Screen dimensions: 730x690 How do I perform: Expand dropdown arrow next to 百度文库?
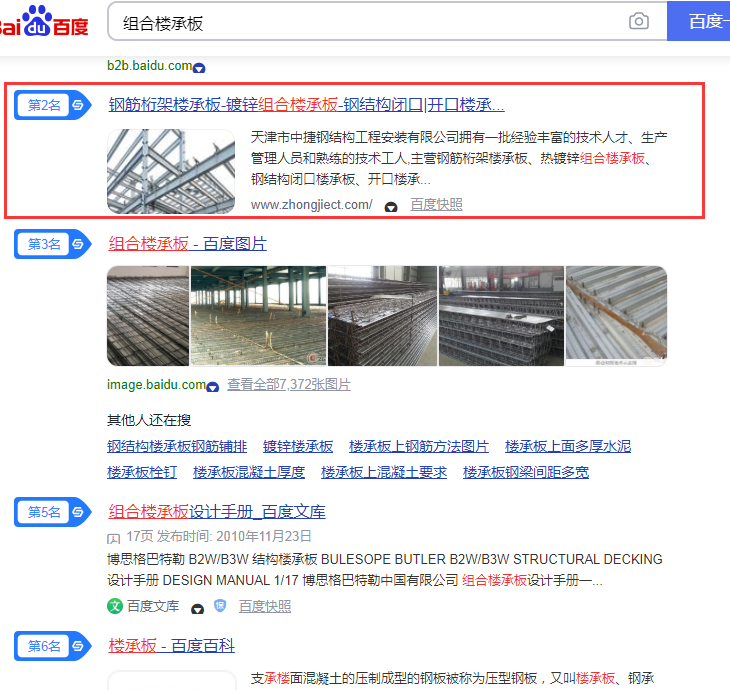pyautogui.click(x=197, y=609)
